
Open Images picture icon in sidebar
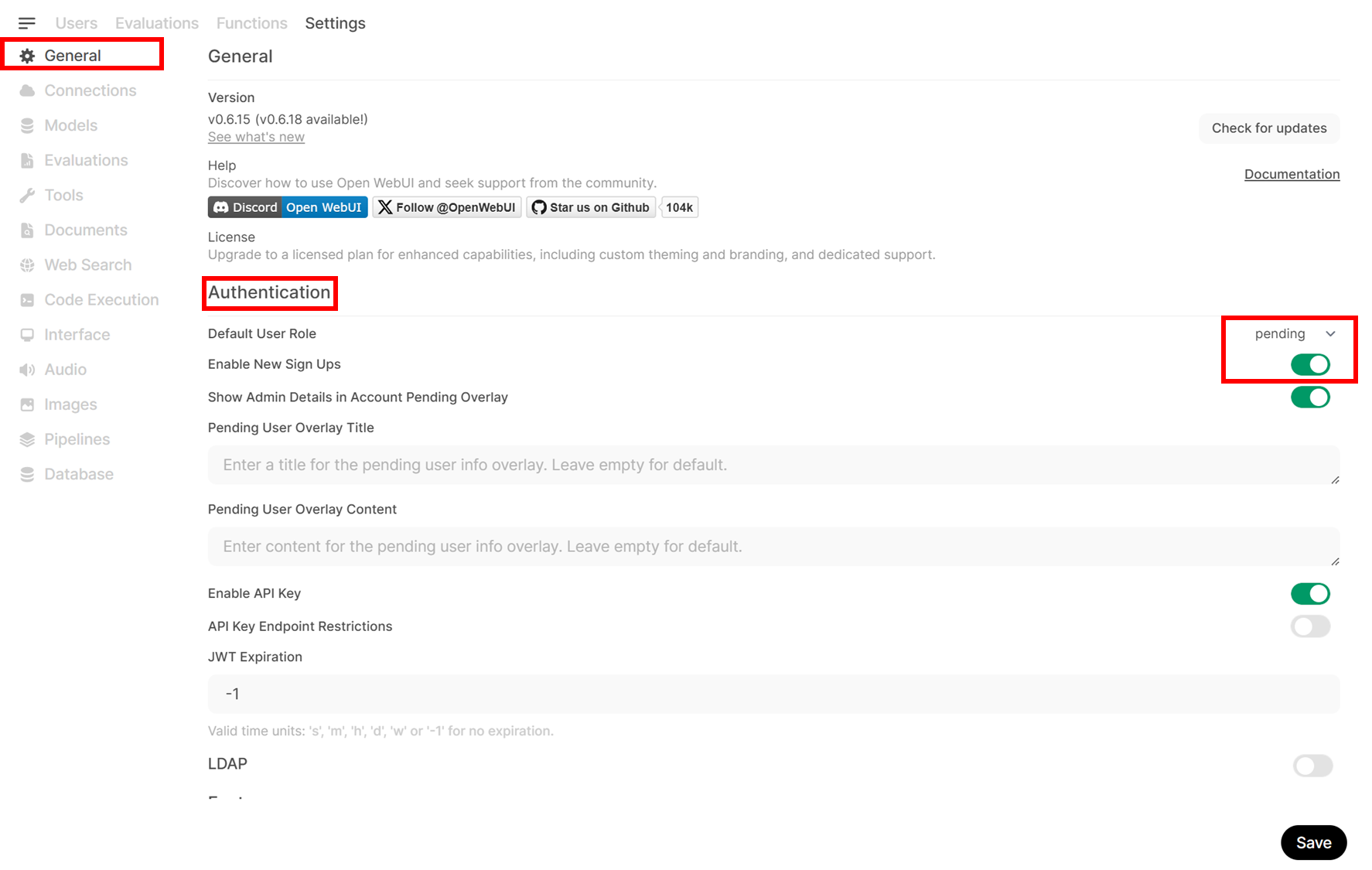[x=27, y=404]
